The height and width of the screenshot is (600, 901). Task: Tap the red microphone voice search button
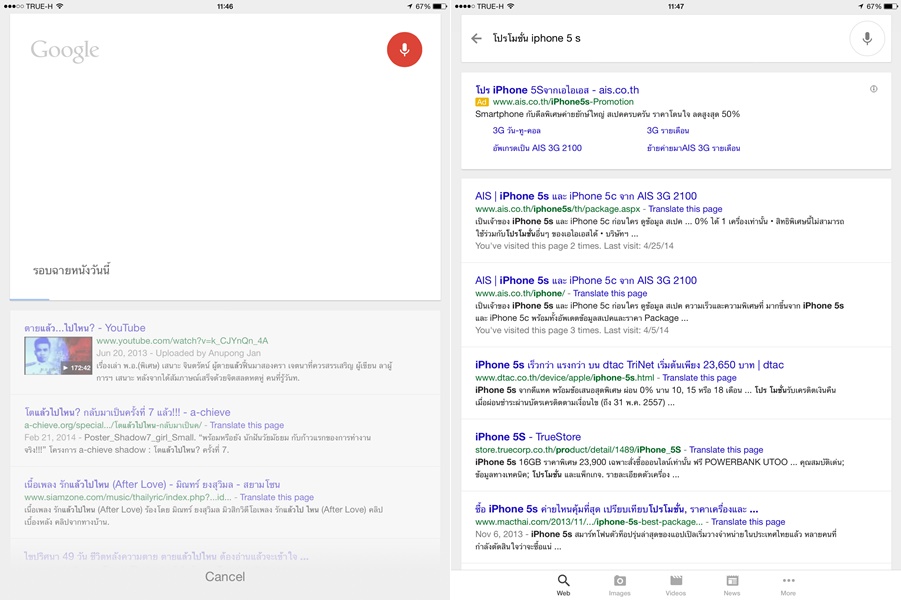tap(404, 49)
